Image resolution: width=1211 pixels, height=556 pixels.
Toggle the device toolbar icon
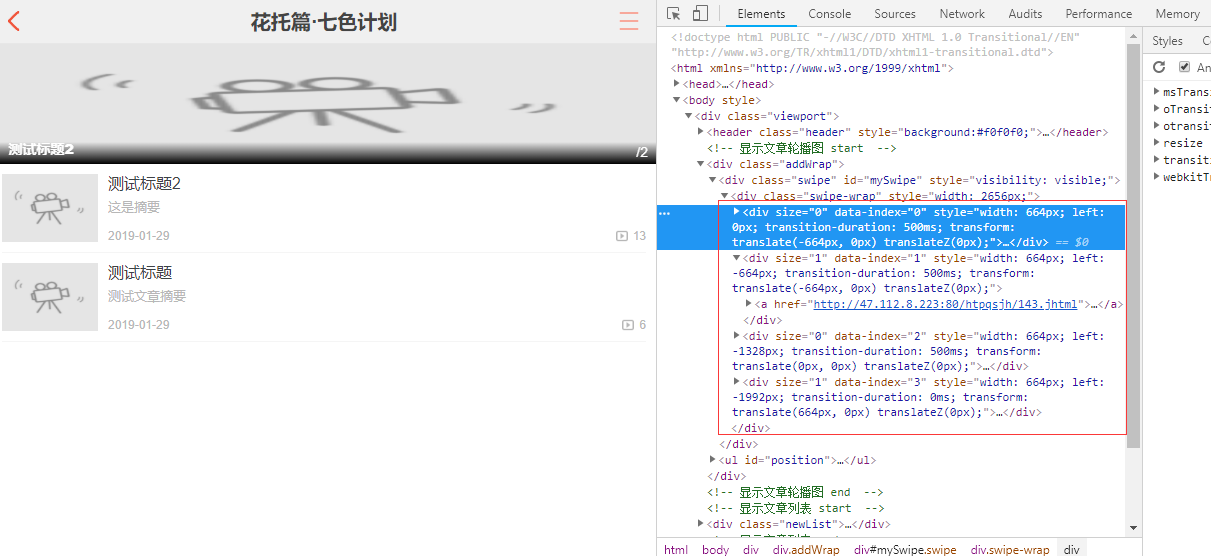[x=700, y=14]
